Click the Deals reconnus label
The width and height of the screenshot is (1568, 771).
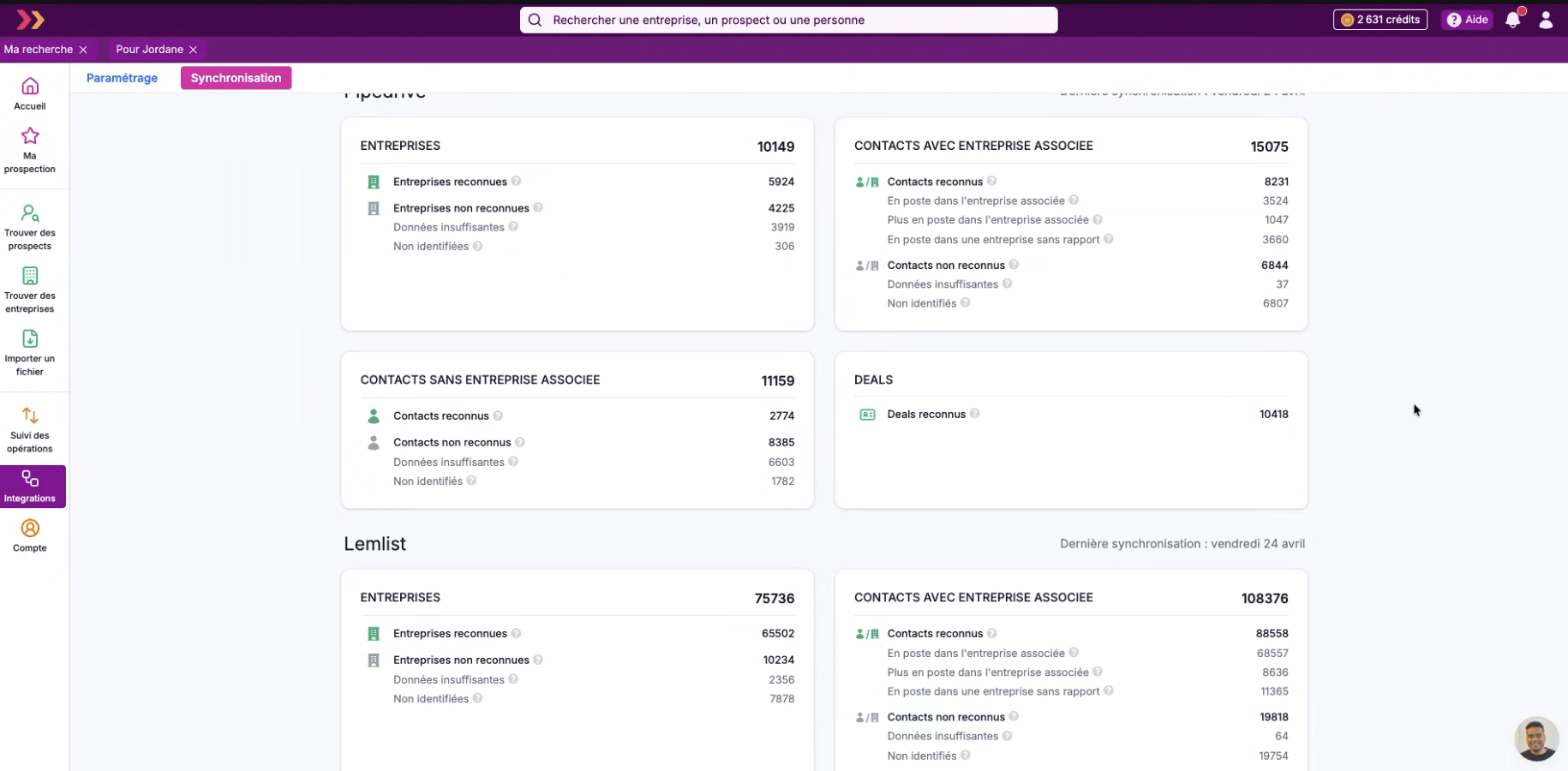click(x=926, y=414)
